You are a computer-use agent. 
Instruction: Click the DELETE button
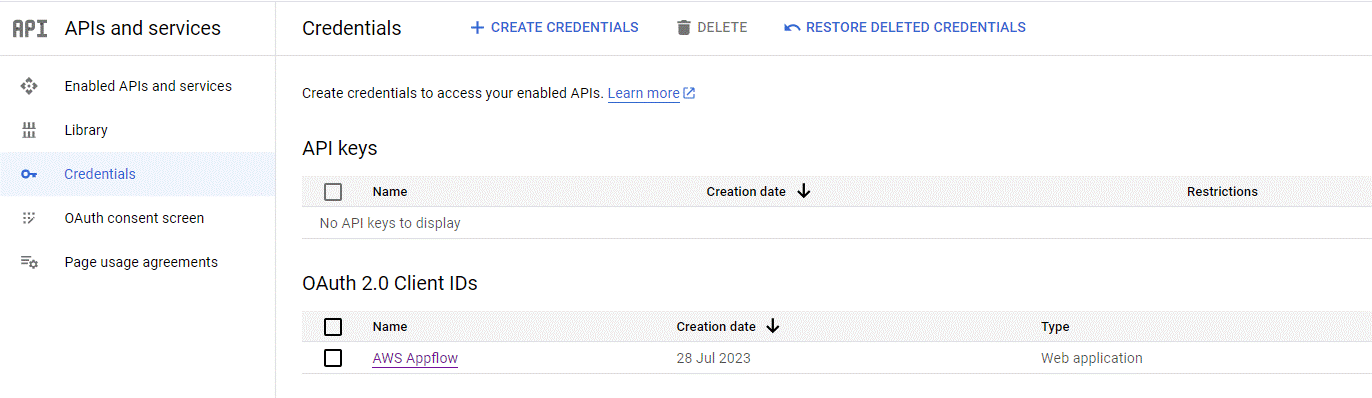(712, 27)
